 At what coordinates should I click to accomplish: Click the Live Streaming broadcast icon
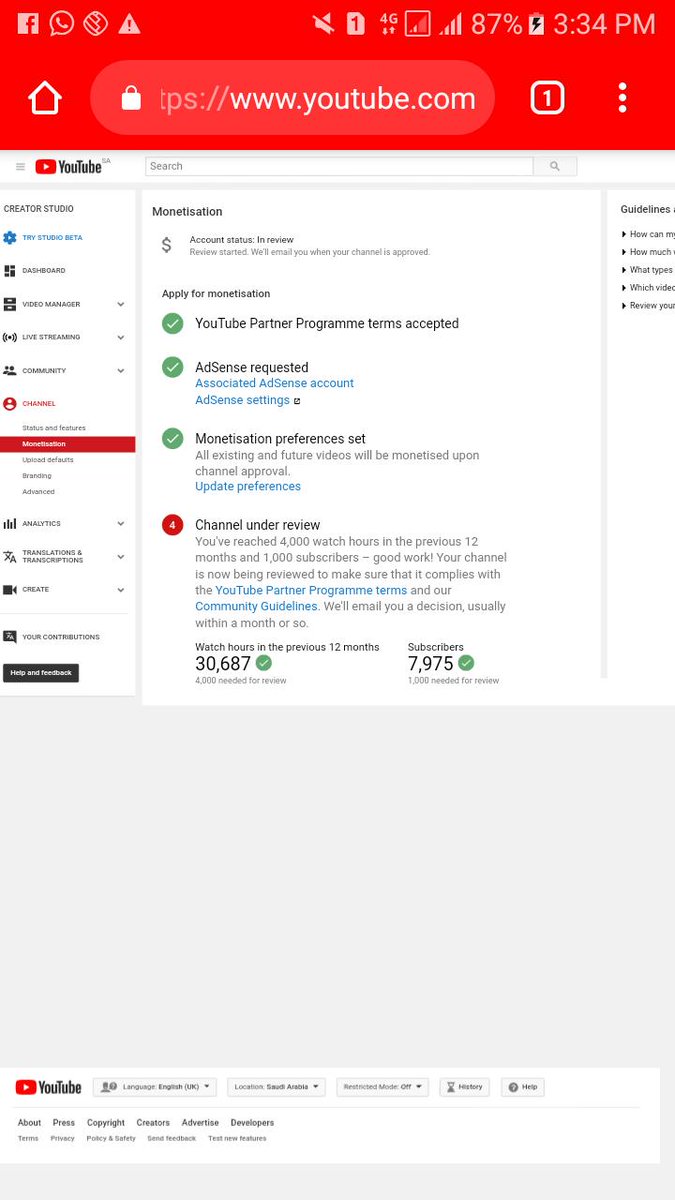[10, 337]
